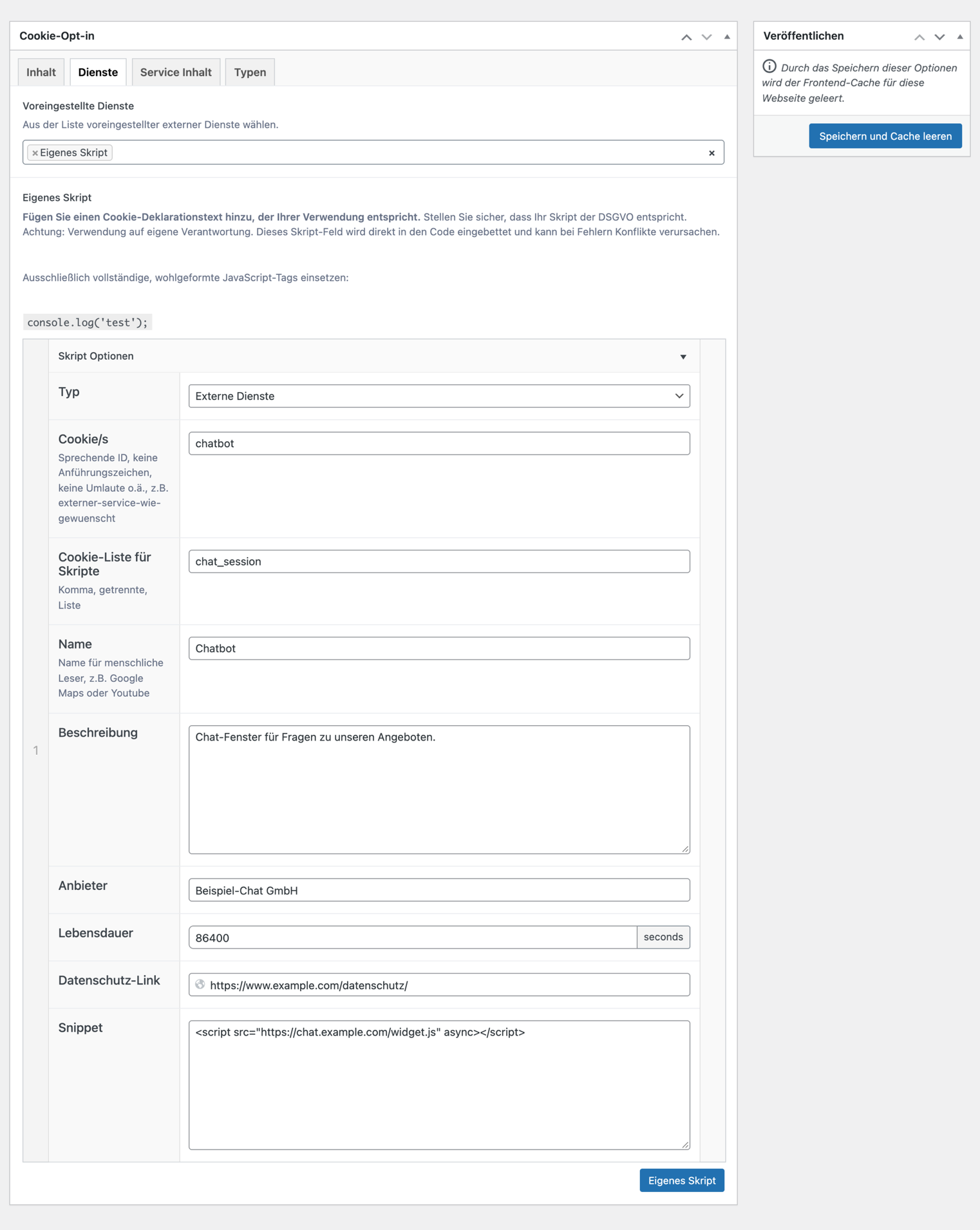The width and height of the screenshot is (980, 1230).
Task: Click the row number 1 handle
Action: [36, 750]
